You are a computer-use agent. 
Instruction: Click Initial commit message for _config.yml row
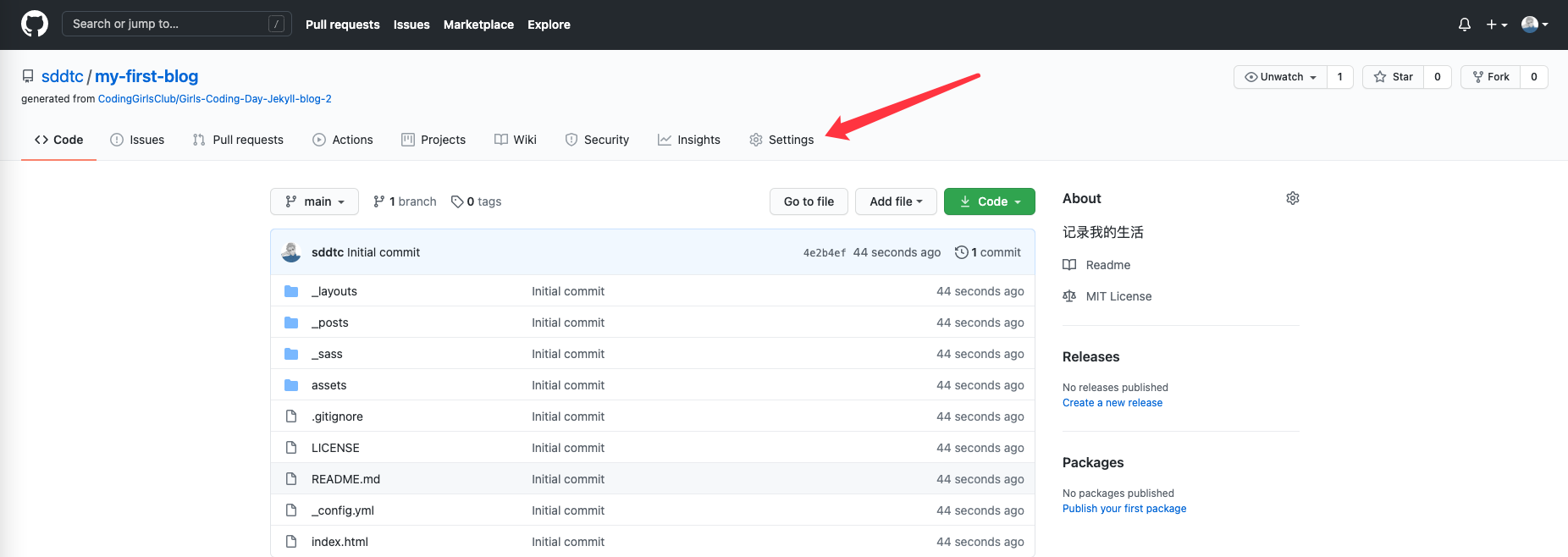(568, 510)
